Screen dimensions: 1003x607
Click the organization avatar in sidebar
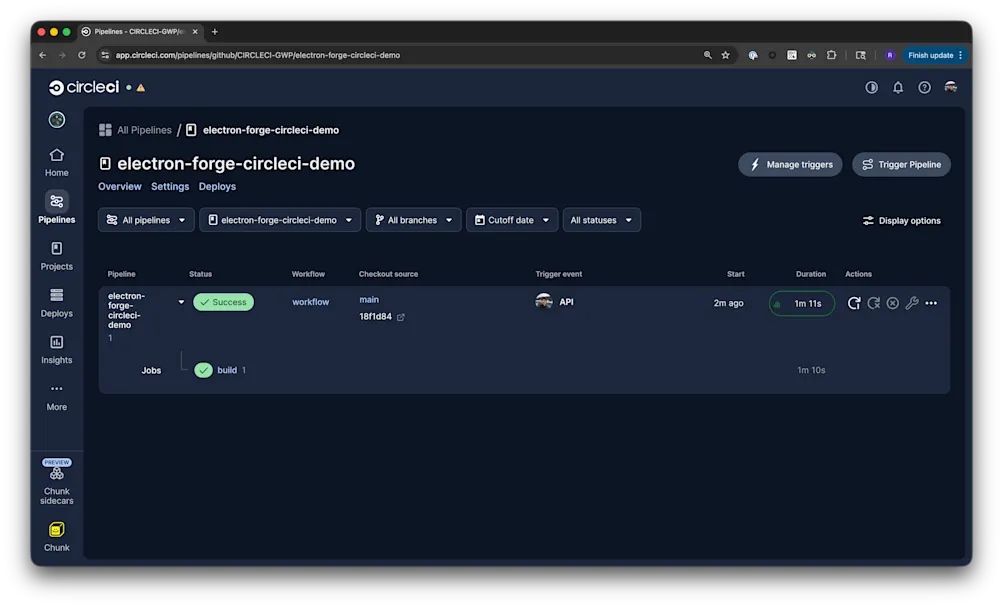56,120
